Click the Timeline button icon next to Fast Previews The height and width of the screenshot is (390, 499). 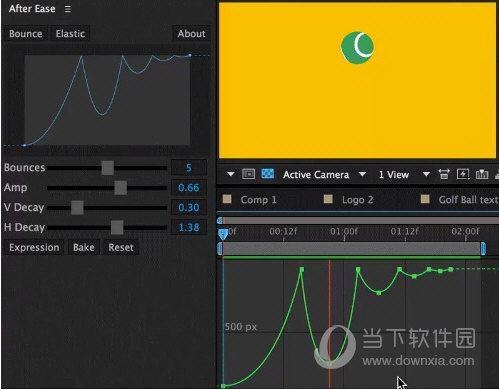(x=482, y=174)
